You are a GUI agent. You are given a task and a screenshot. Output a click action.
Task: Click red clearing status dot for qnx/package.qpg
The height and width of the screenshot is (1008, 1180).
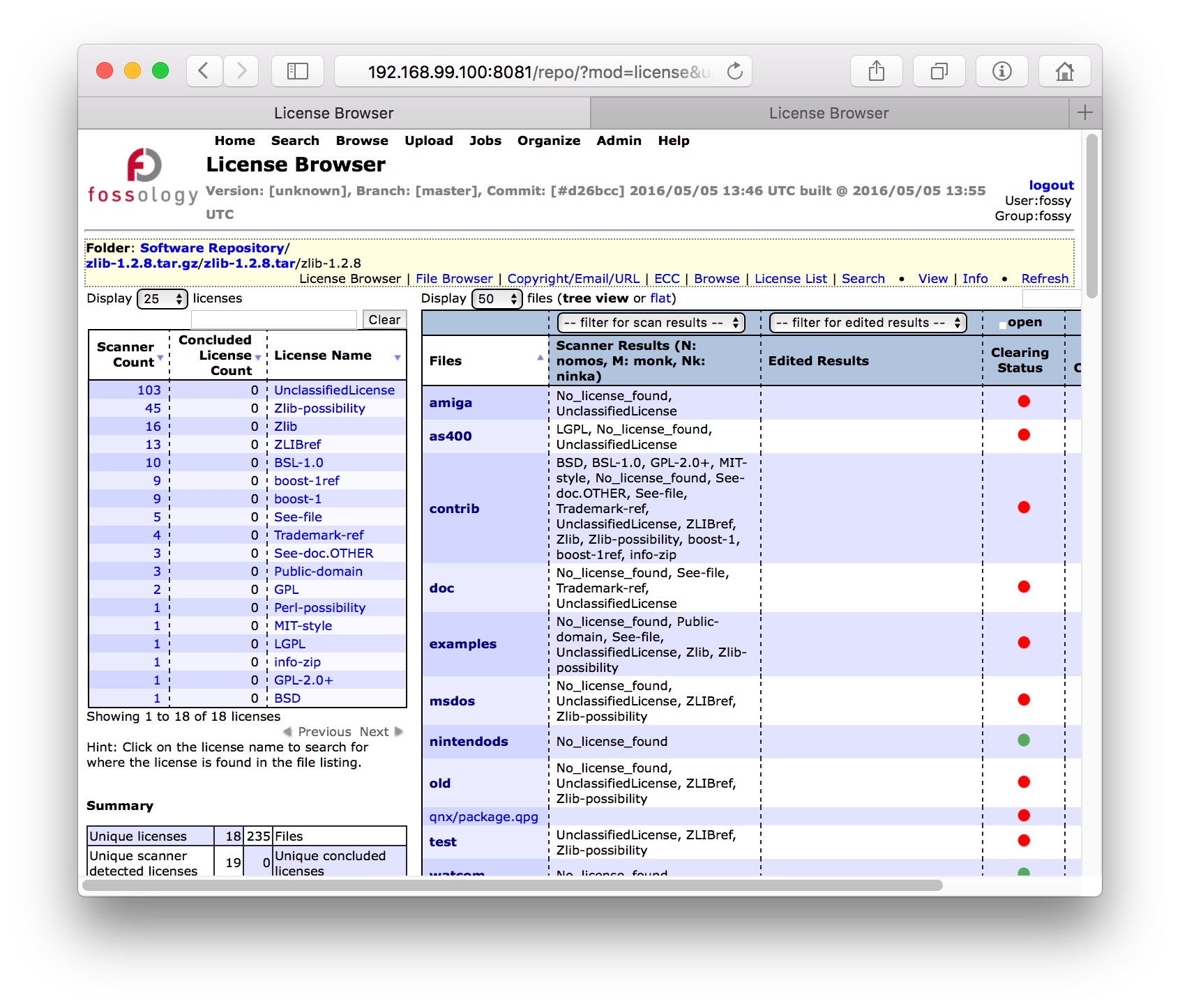1024,815
